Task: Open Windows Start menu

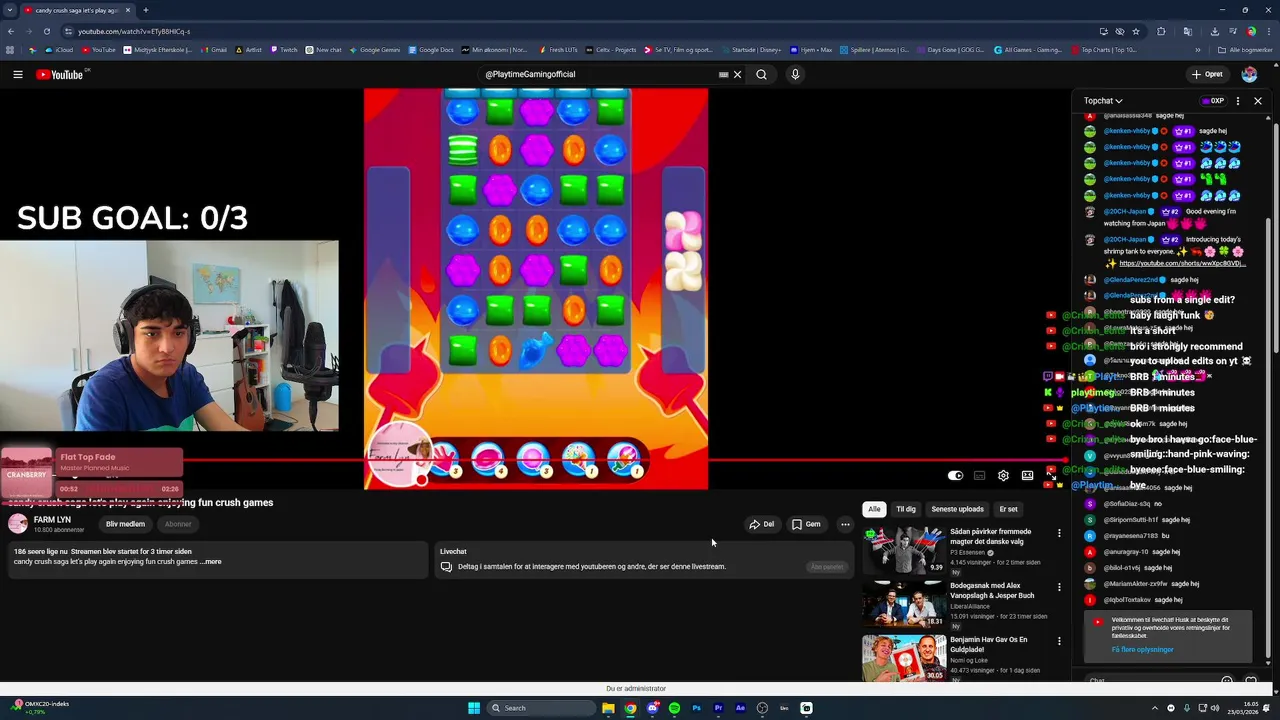Action: point(474,708)
